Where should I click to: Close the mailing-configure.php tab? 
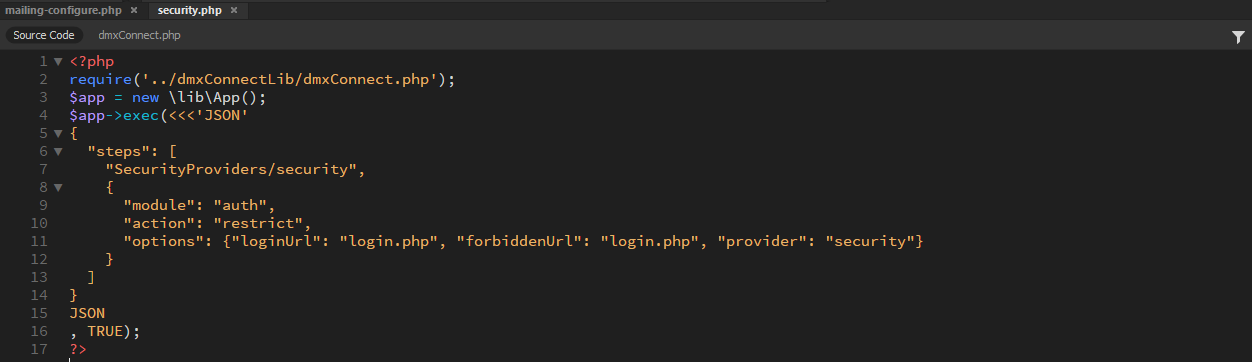[134, 10]
